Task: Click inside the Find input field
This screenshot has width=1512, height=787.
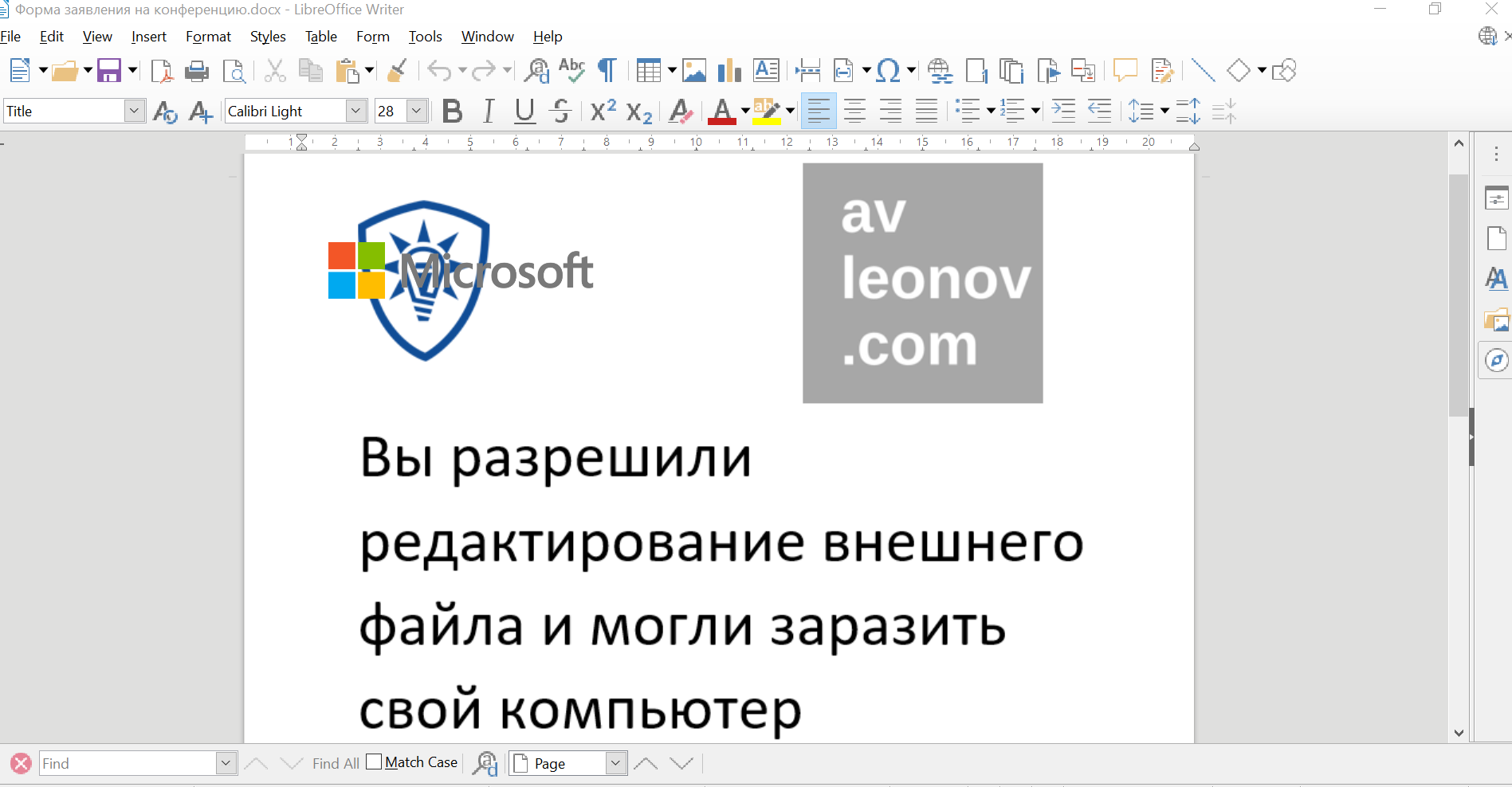Action: tap(128, 763)
